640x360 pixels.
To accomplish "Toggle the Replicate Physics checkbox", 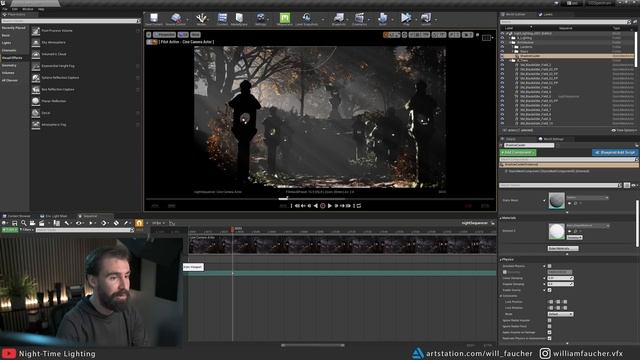I will (549, 338).
